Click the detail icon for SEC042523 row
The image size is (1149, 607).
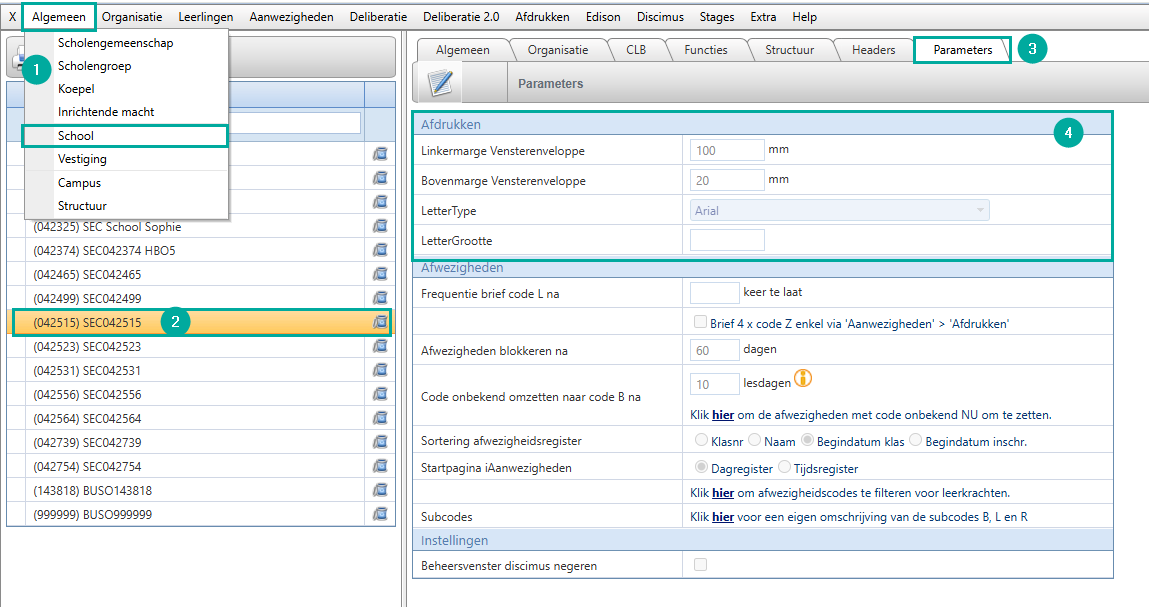coord(380,346)
